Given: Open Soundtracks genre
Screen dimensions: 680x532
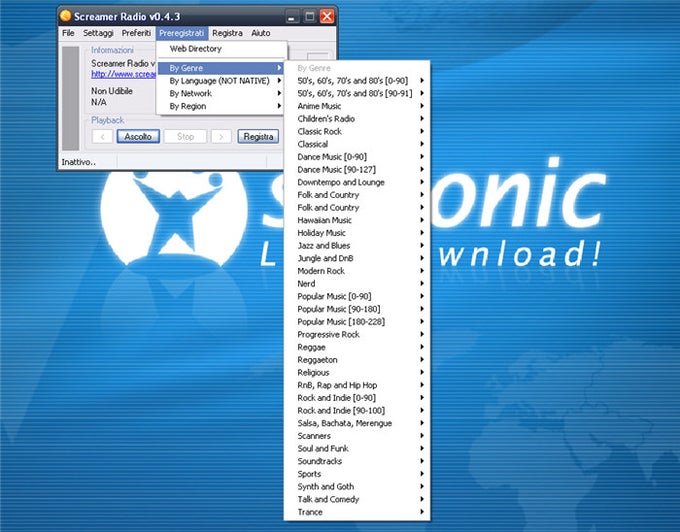Looking at the screenshot, I should (357, 461).
